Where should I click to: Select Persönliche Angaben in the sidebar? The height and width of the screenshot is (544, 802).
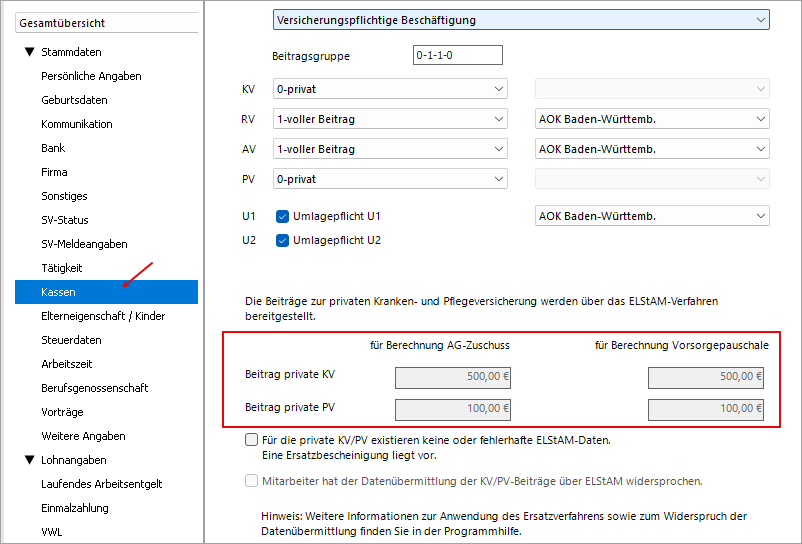(91, 76)
